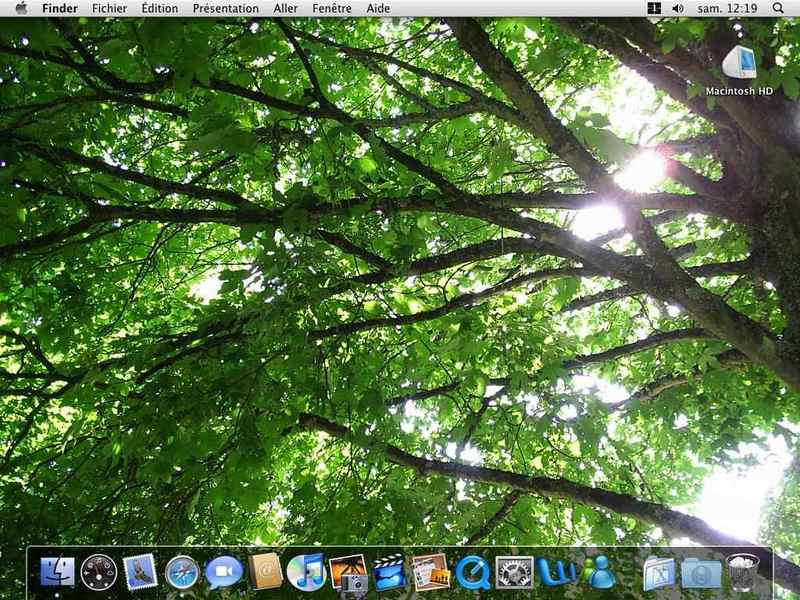Open iChat from the Dock

coord(223,571)
